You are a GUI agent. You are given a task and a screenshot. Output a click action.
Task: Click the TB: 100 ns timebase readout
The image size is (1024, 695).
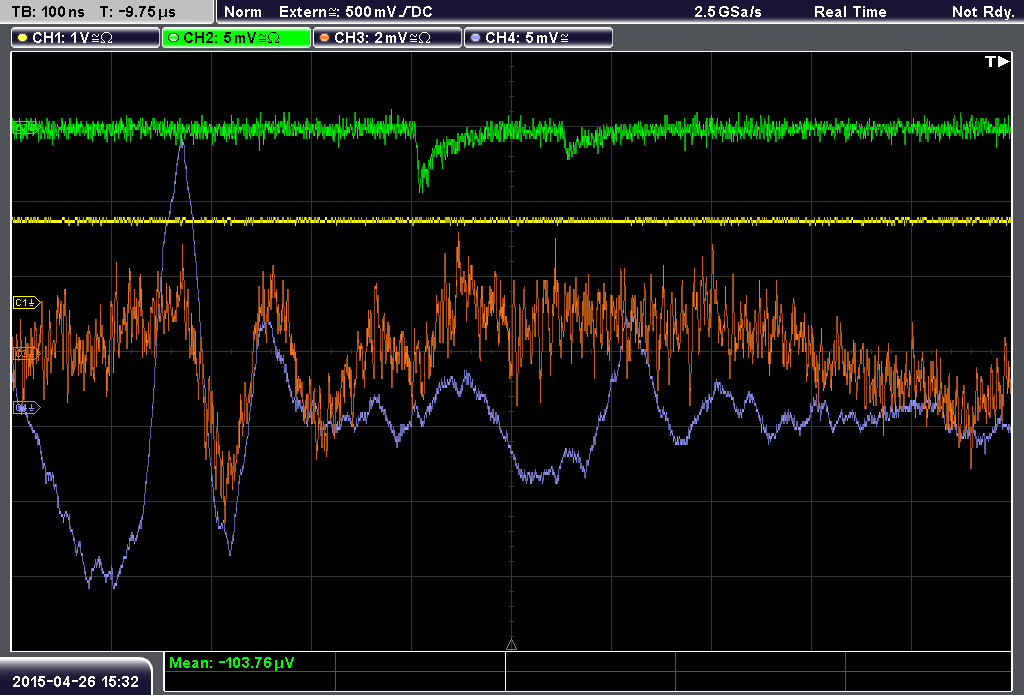[48, 12]
